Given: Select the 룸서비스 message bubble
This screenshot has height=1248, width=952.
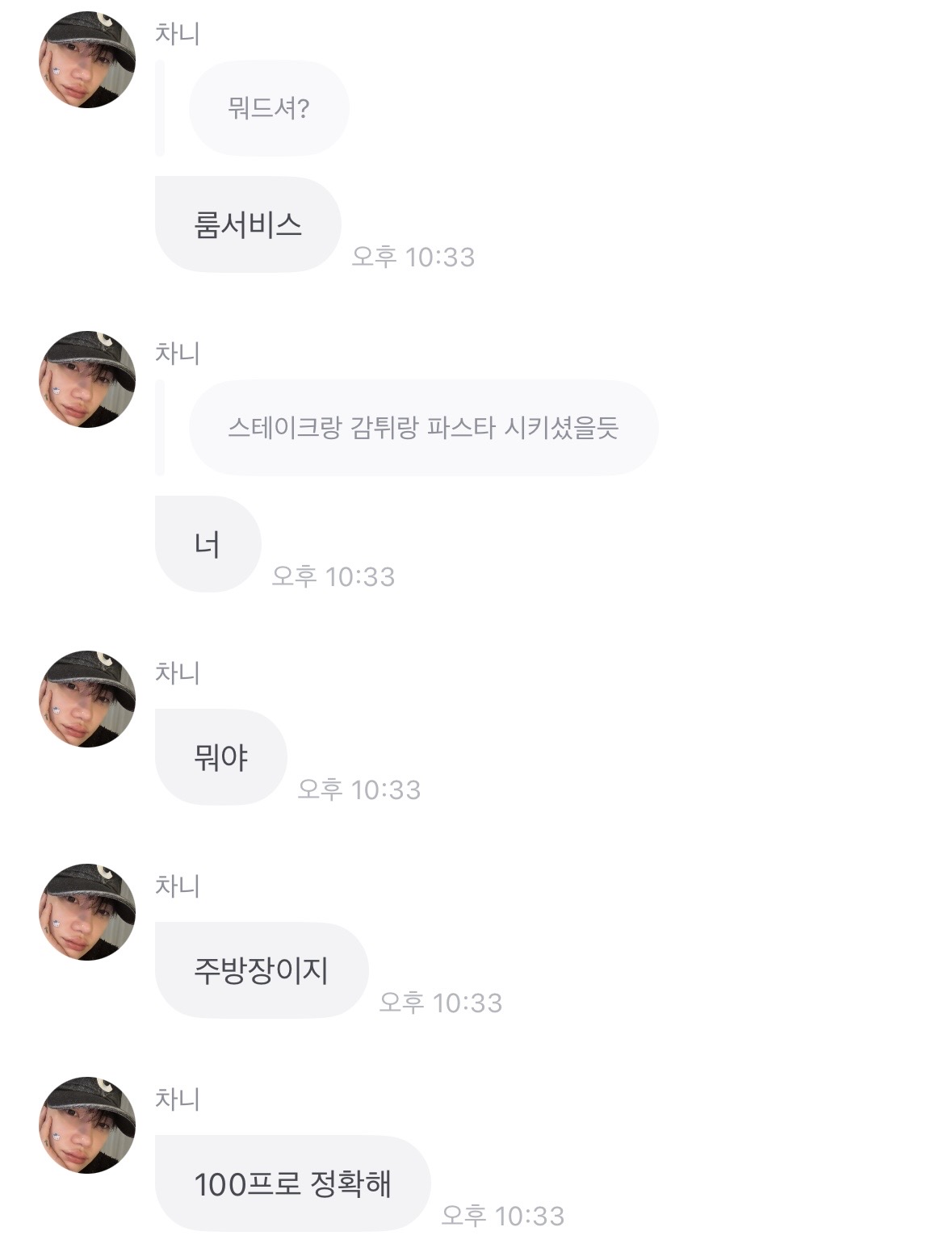Looking at the screenshot, I should point(248,224).
